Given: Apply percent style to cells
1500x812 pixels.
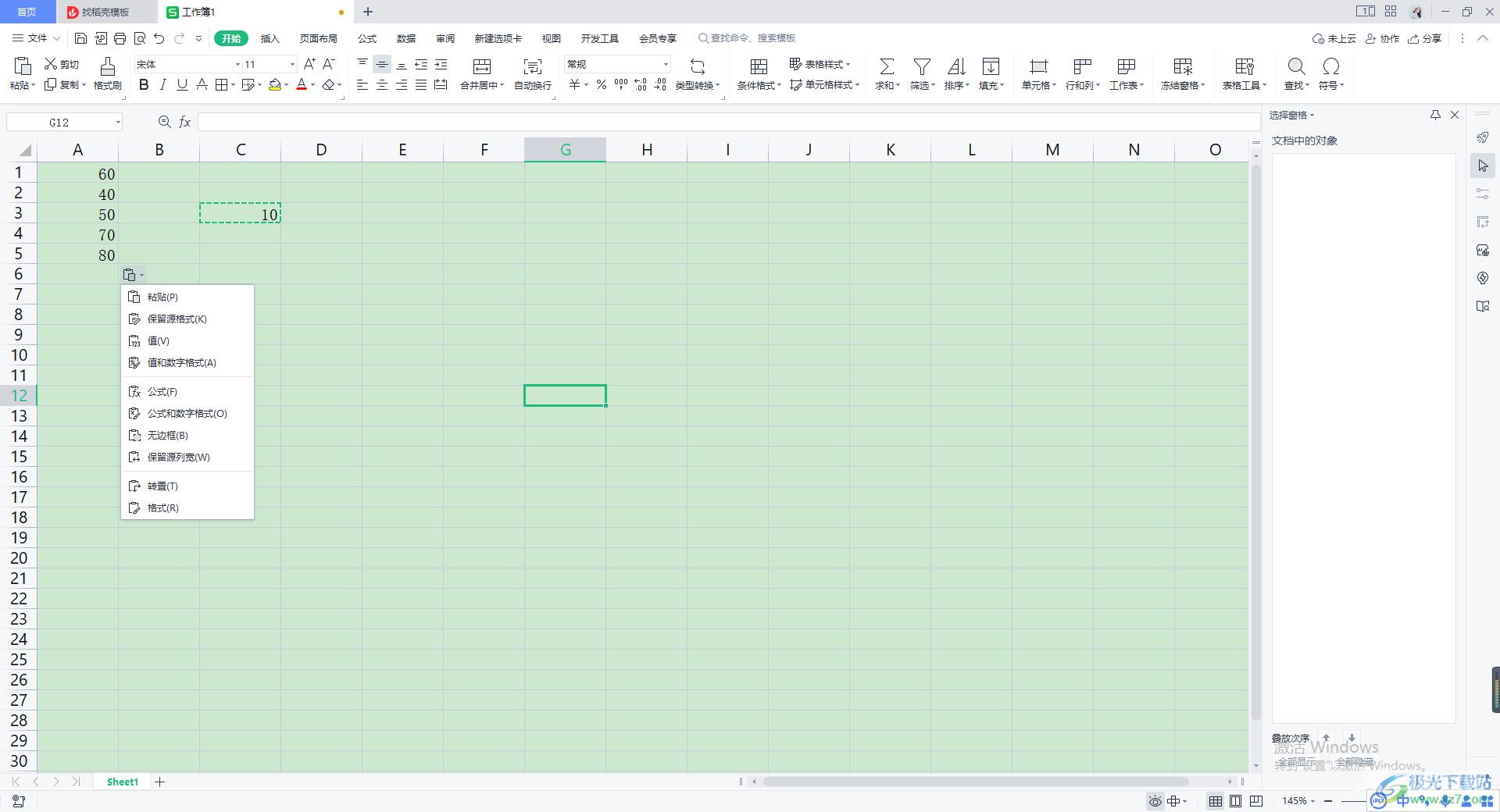Looking at the screenshot, I should click(x=602, y=85).
